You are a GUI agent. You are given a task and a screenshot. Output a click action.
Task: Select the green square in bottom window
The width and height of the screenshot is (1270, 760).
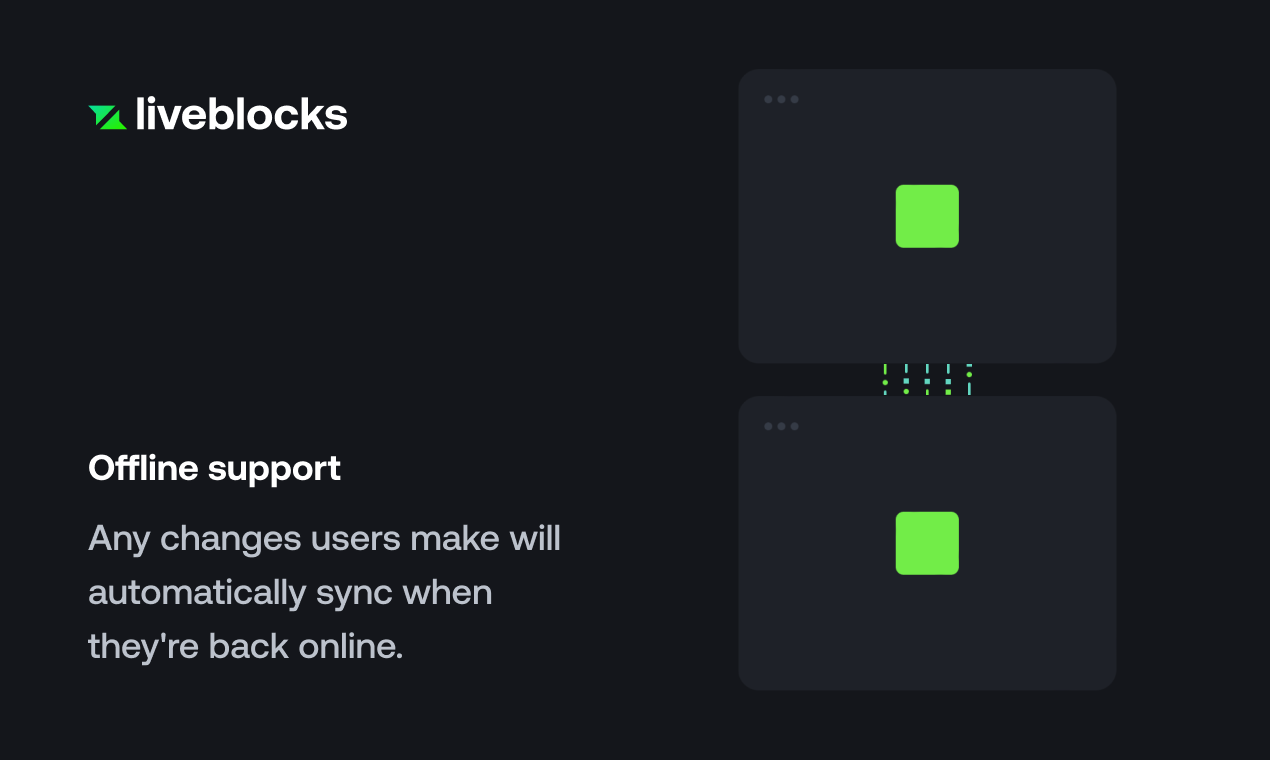coord(927,543)
